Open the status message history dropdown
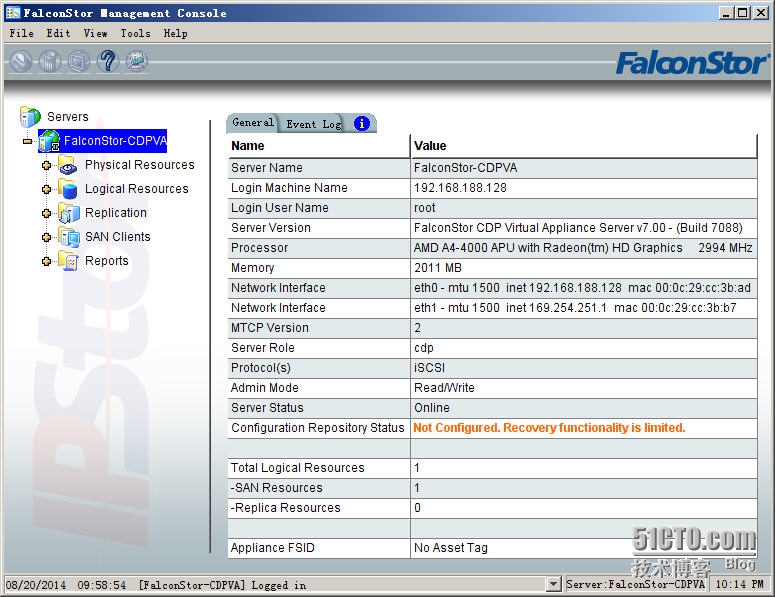The width and height of the screenshot is (775, 597). tap(554, 584)
